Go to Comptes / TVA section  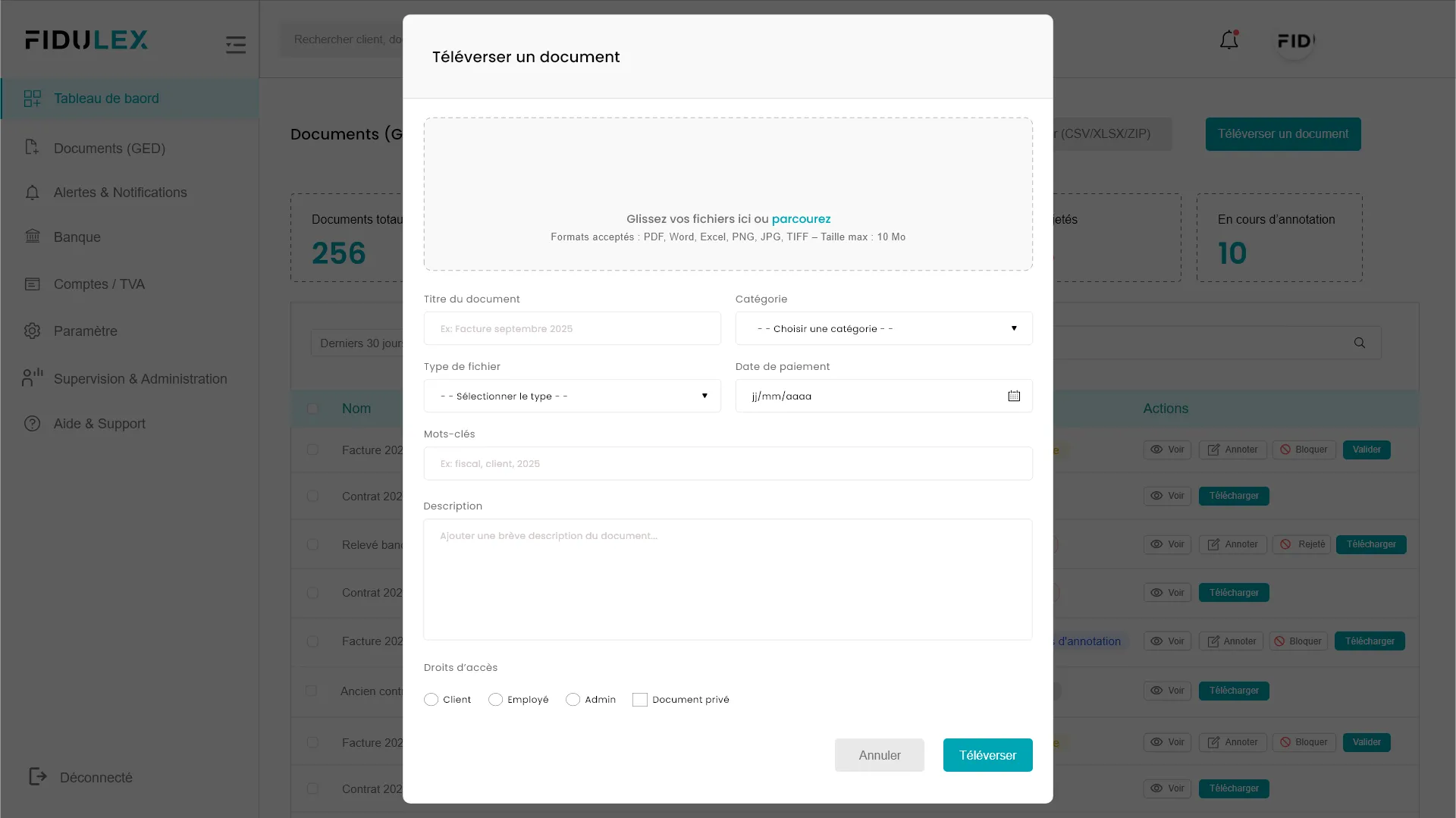(99, 284)
